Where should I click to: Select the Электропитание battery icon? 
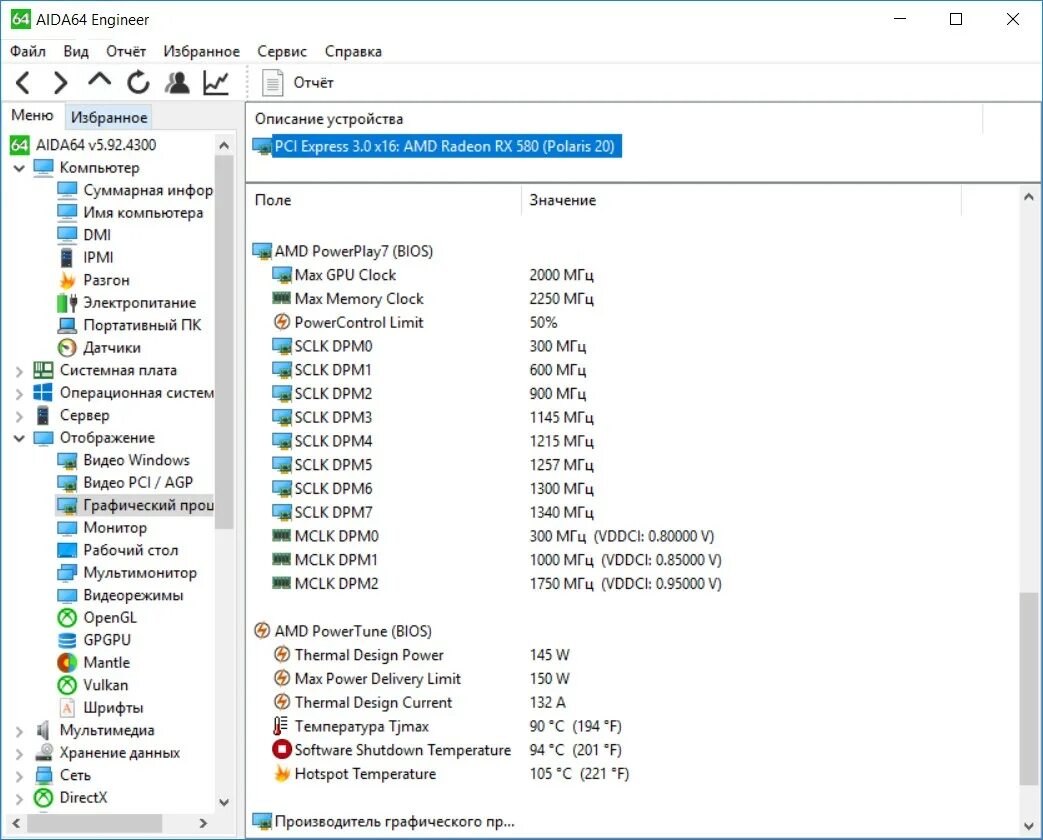point(67,303)
